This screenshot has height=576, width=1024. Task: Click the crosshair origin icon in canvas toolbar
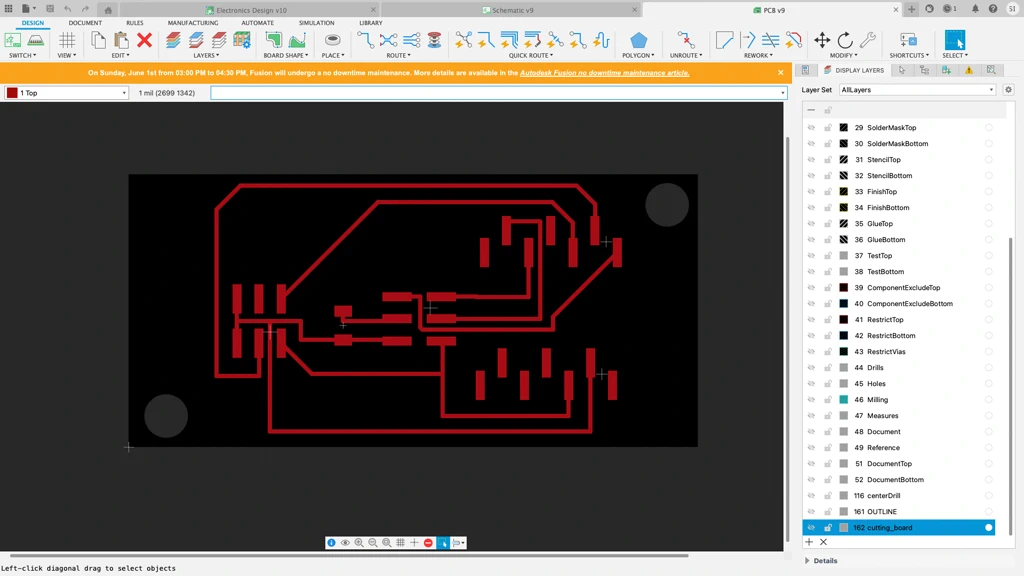pos(415,543)
